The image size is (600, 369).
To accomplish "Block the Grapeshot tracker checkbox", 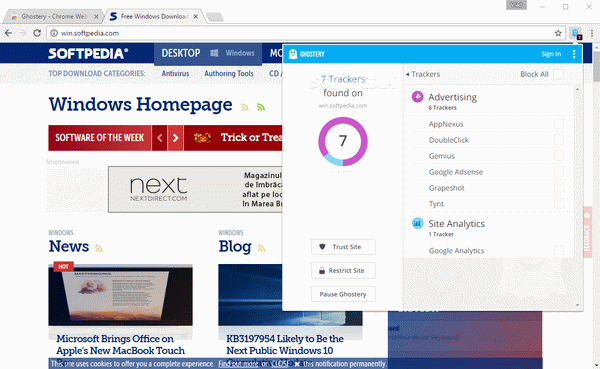I will [x=559, y=188].
